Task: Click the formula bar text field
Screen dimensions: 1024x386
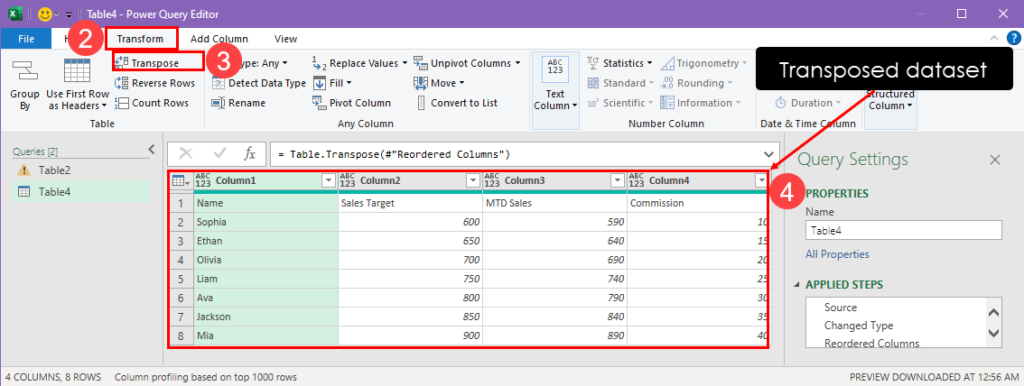Action: point(516,155)
